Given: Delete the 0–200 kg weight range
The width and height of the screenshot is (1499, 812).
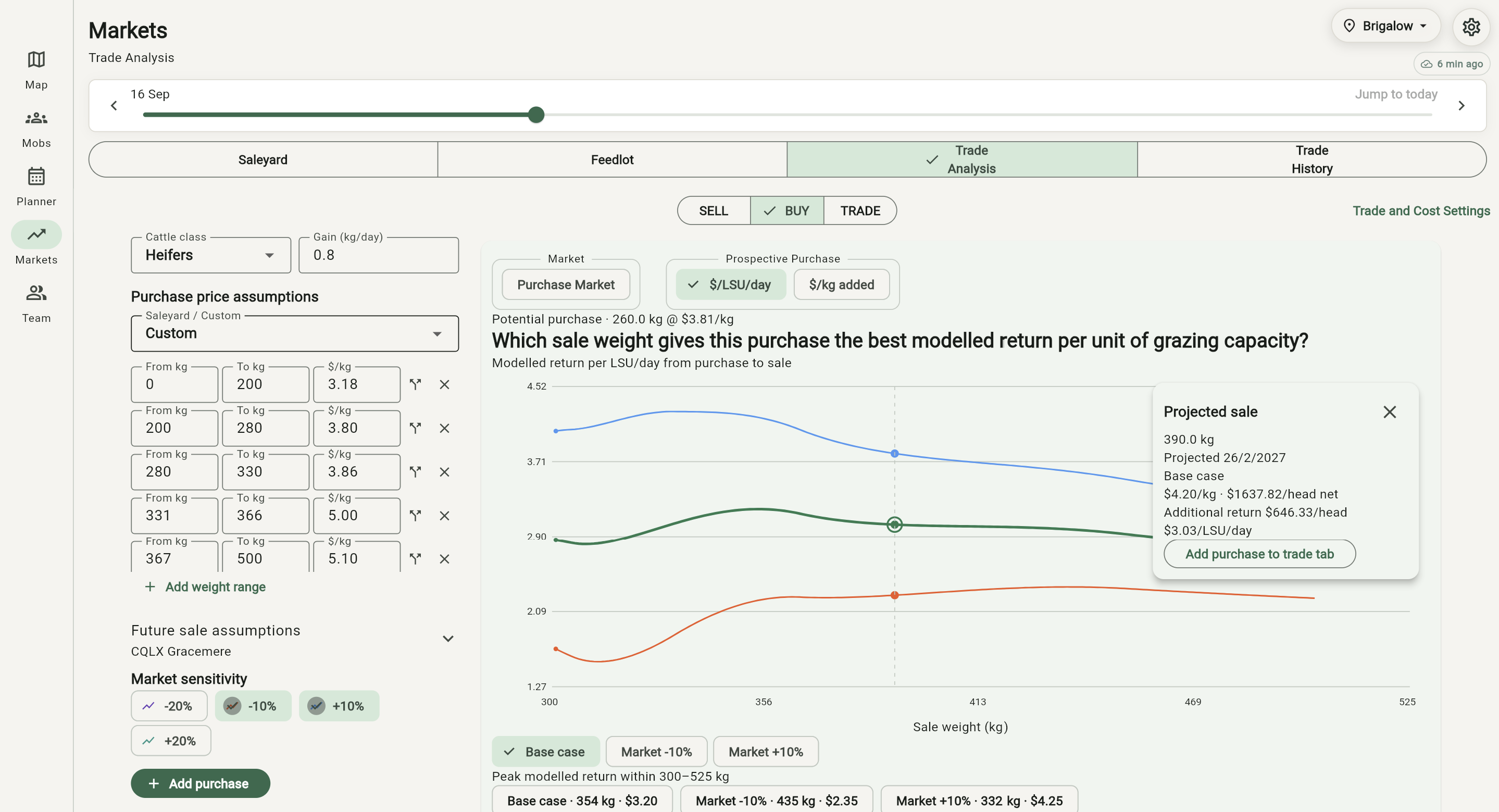Looking at the screenshot, I should point(445,384).
